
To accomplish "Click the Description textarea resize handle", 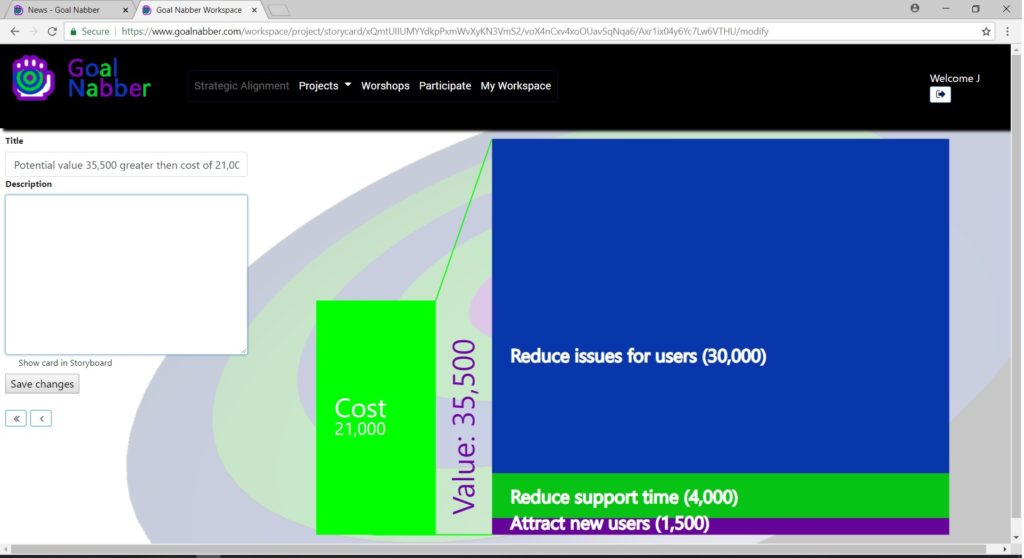I will (244, 351).
